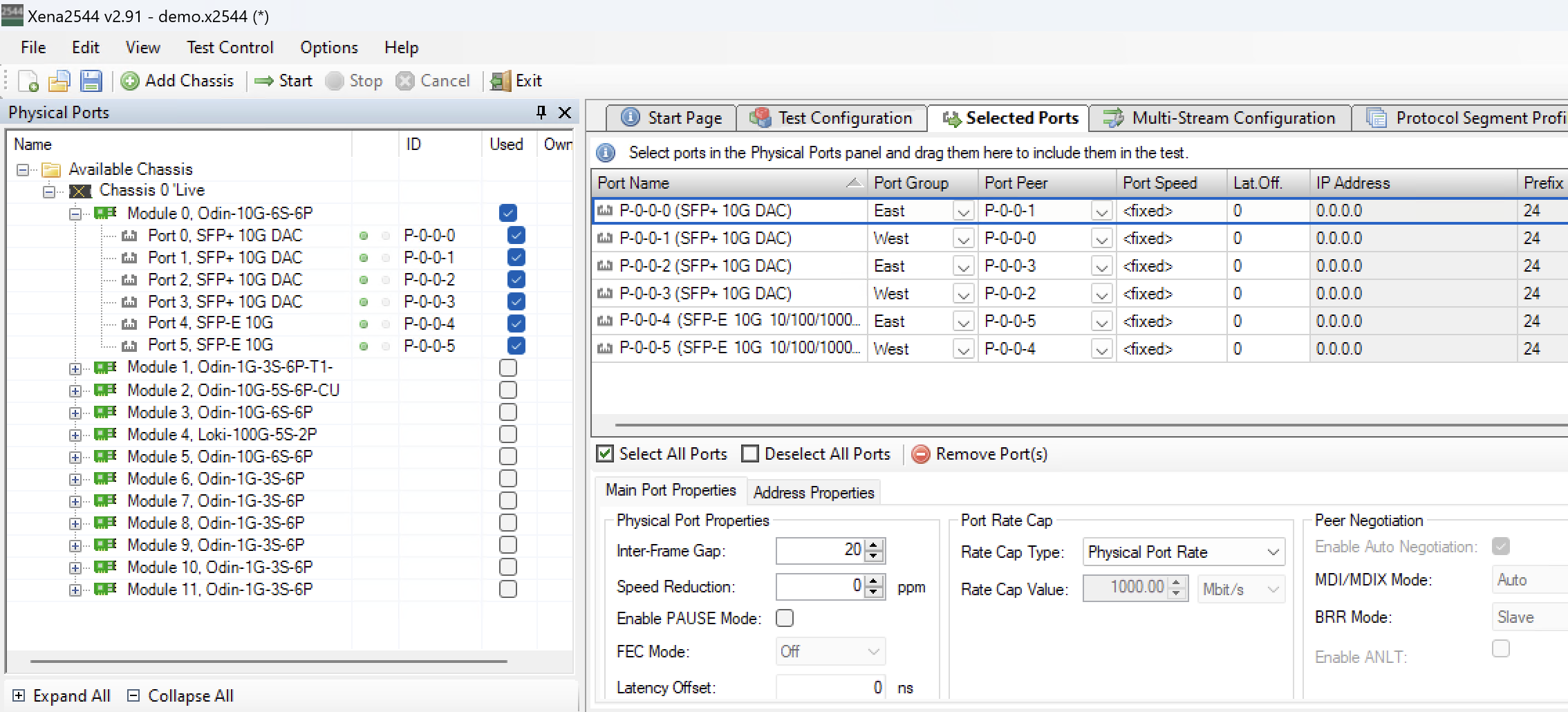
Task: Switch to Address Properties tab
Action: point(814,493)
